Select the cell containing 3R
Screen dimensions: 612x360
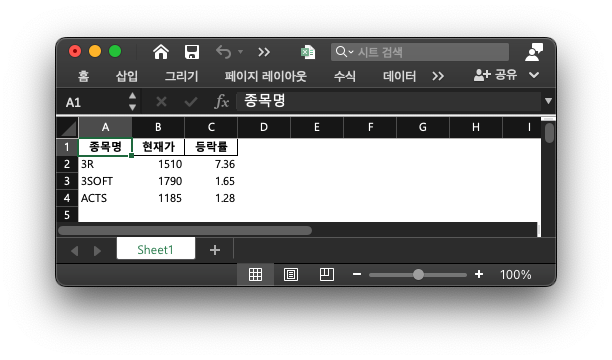[105, 164]
